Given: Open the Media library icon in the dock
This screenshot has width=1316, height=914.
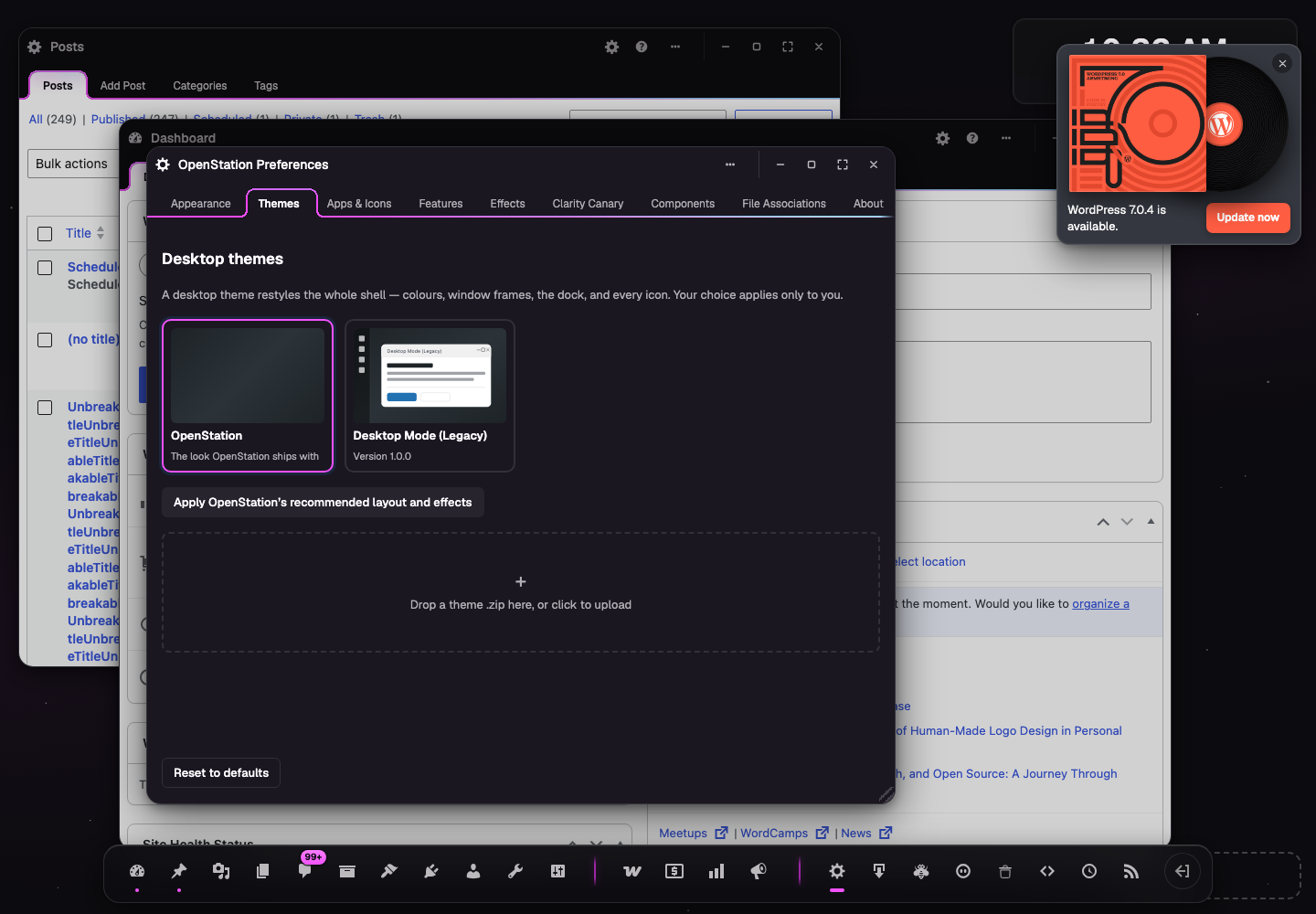Looking at the screenshot, I should [221, 871].
